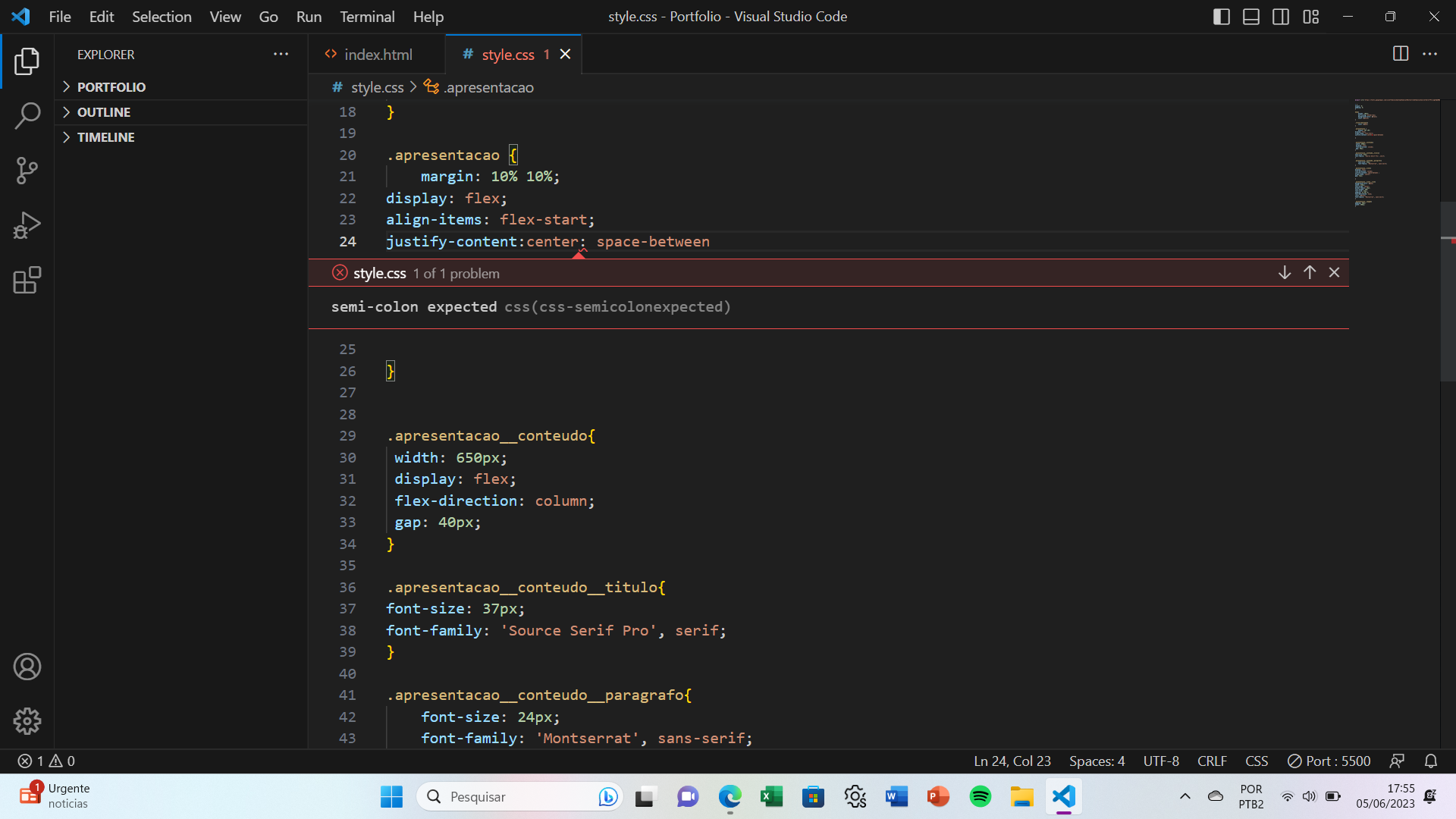Toggle the bottom panel visibility
The height and width of the screenshot is (819, 1456).
click(1251, 17)
